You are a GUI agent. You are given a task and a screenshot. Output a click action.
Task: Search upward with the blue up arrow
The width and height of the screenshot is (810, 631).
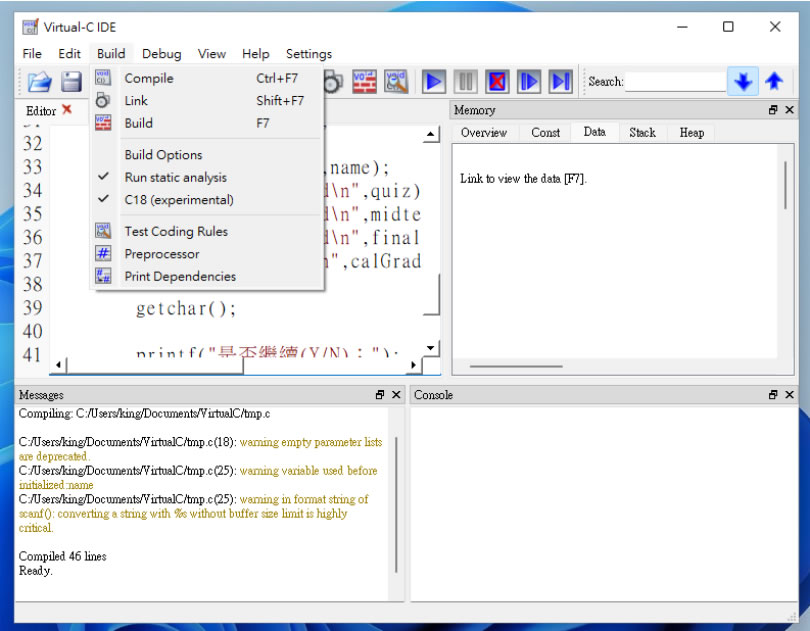click(774, 81)
